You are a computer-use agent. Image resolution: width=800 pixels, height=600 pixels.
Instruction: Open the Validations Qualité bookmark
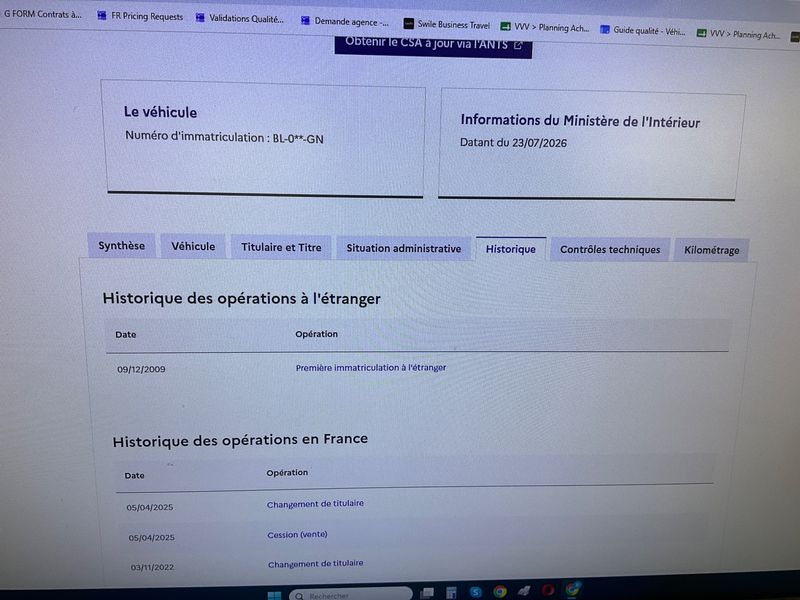[240, 18]
